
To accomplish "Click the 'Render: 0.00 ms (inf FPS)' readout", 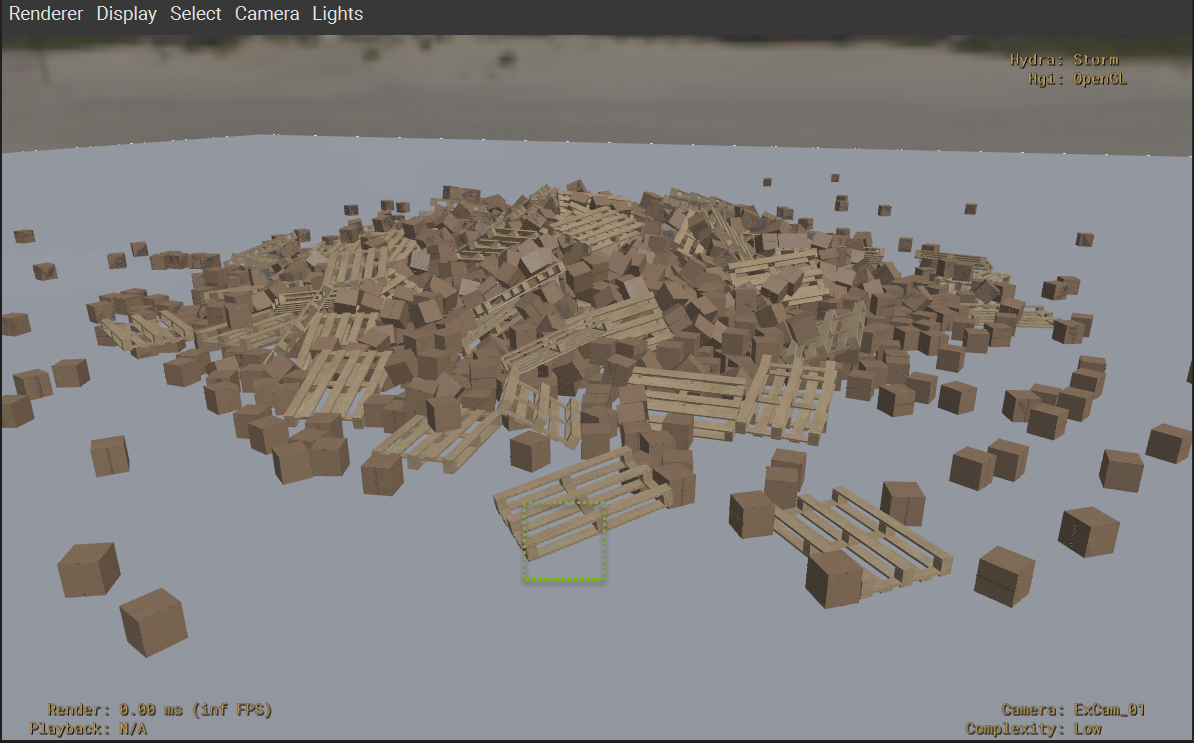I will [x=160, y=710].
